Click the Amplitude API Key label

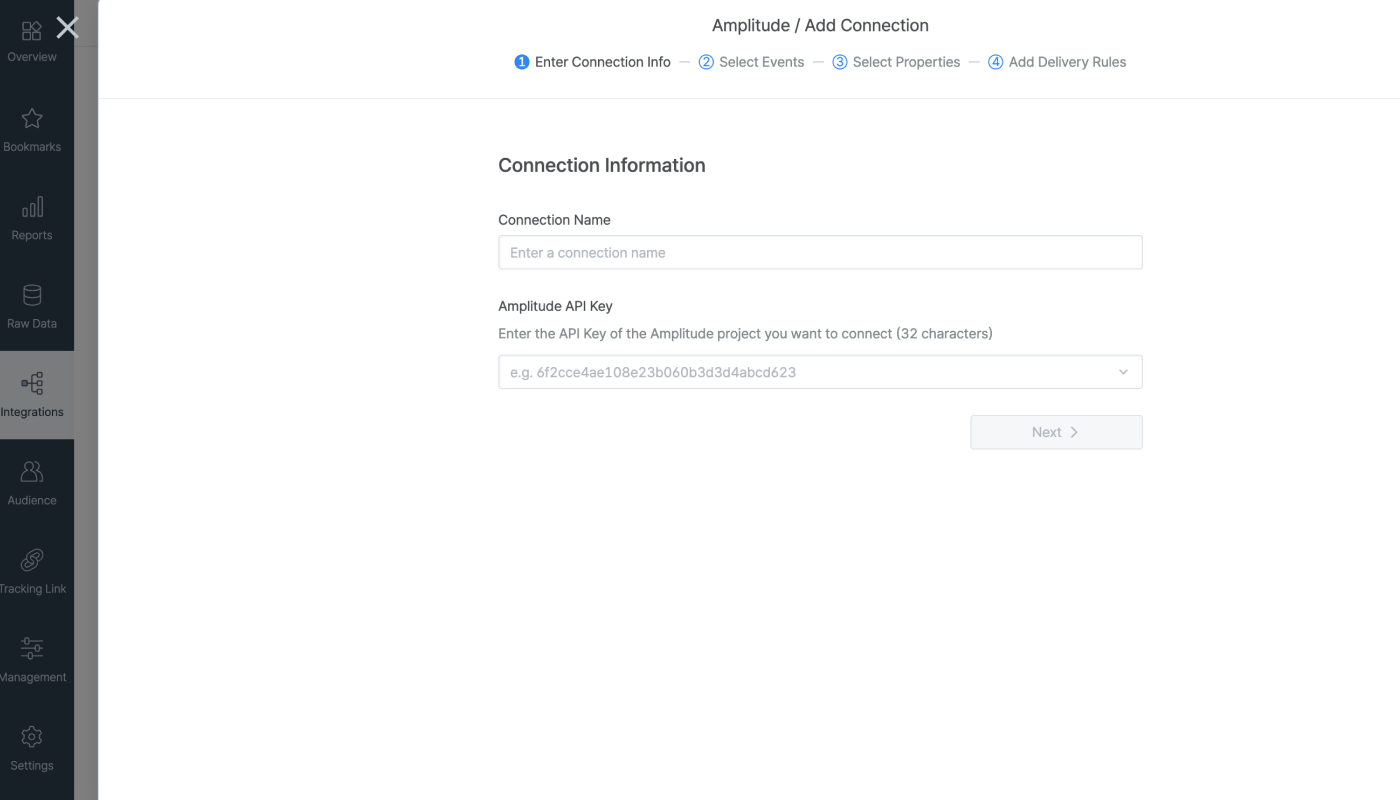[555, 306]
